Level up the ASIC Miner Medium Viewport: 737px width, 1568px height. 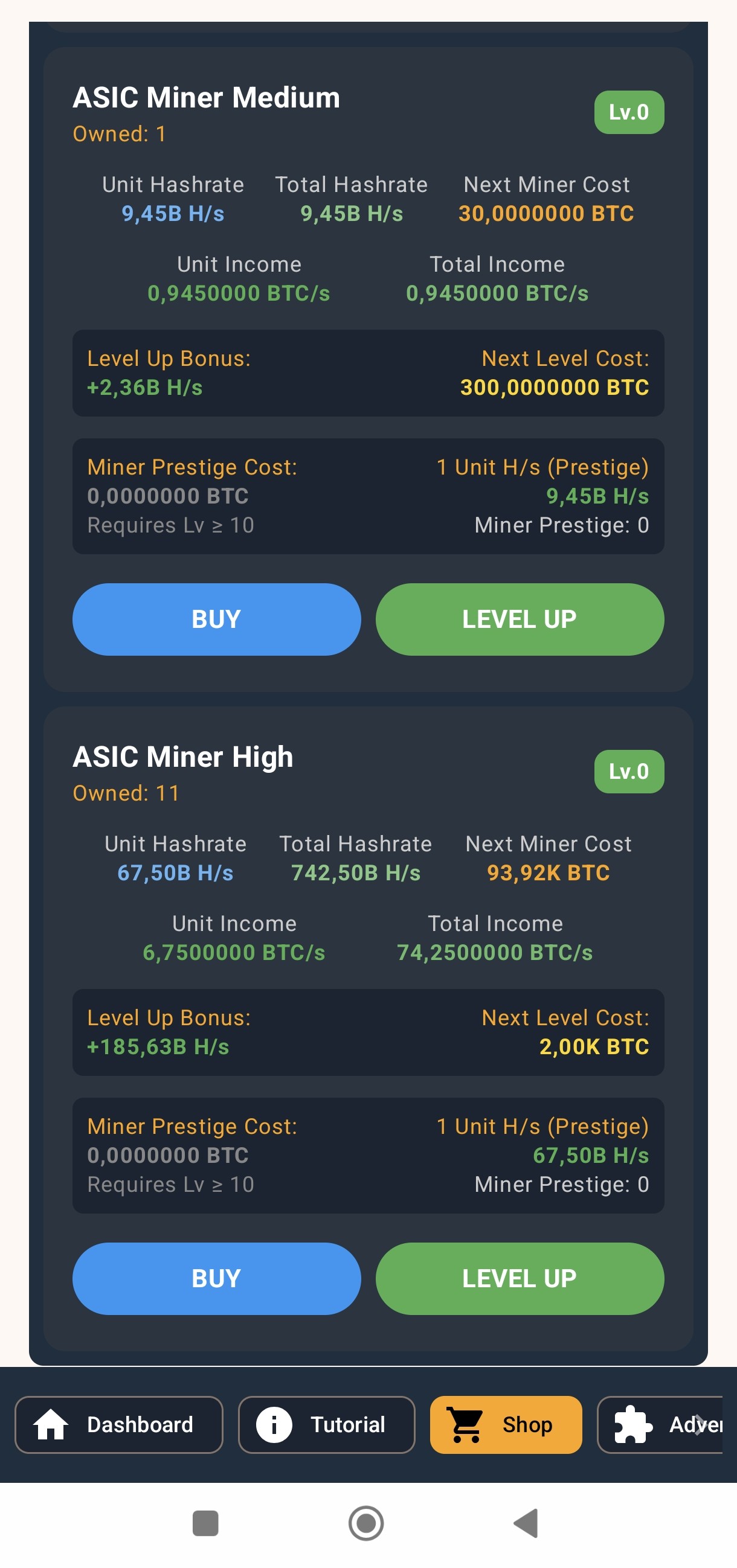pos(520,619)
